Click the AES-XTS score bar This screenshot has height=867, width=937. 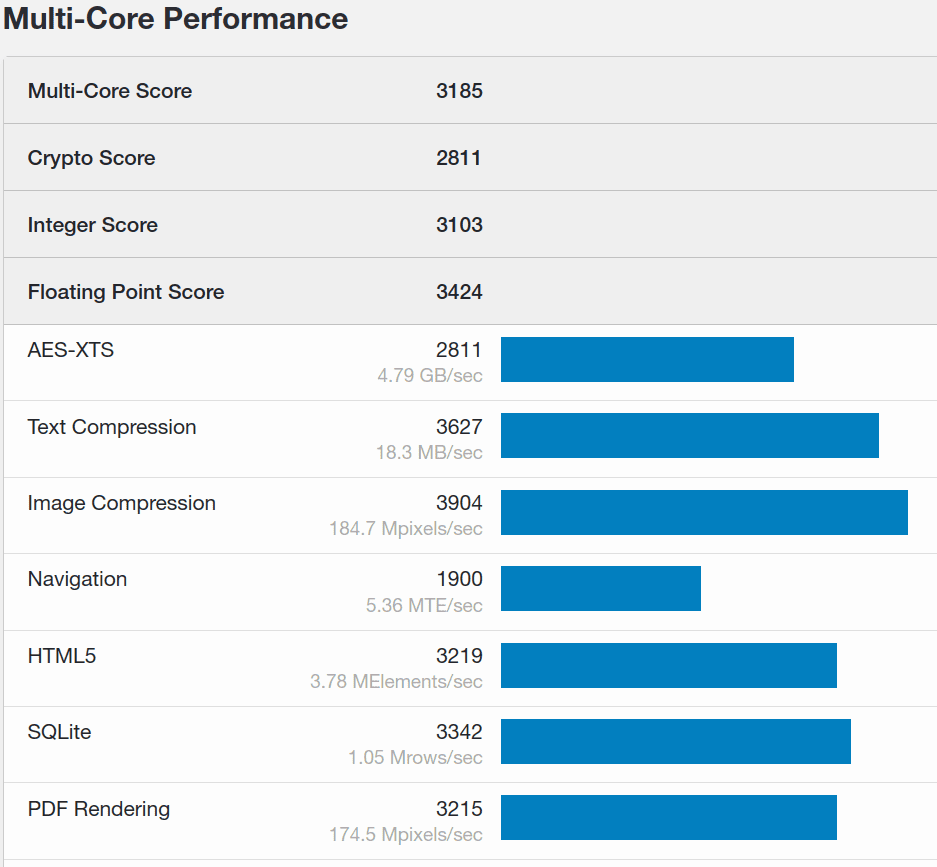pos(645,359)
